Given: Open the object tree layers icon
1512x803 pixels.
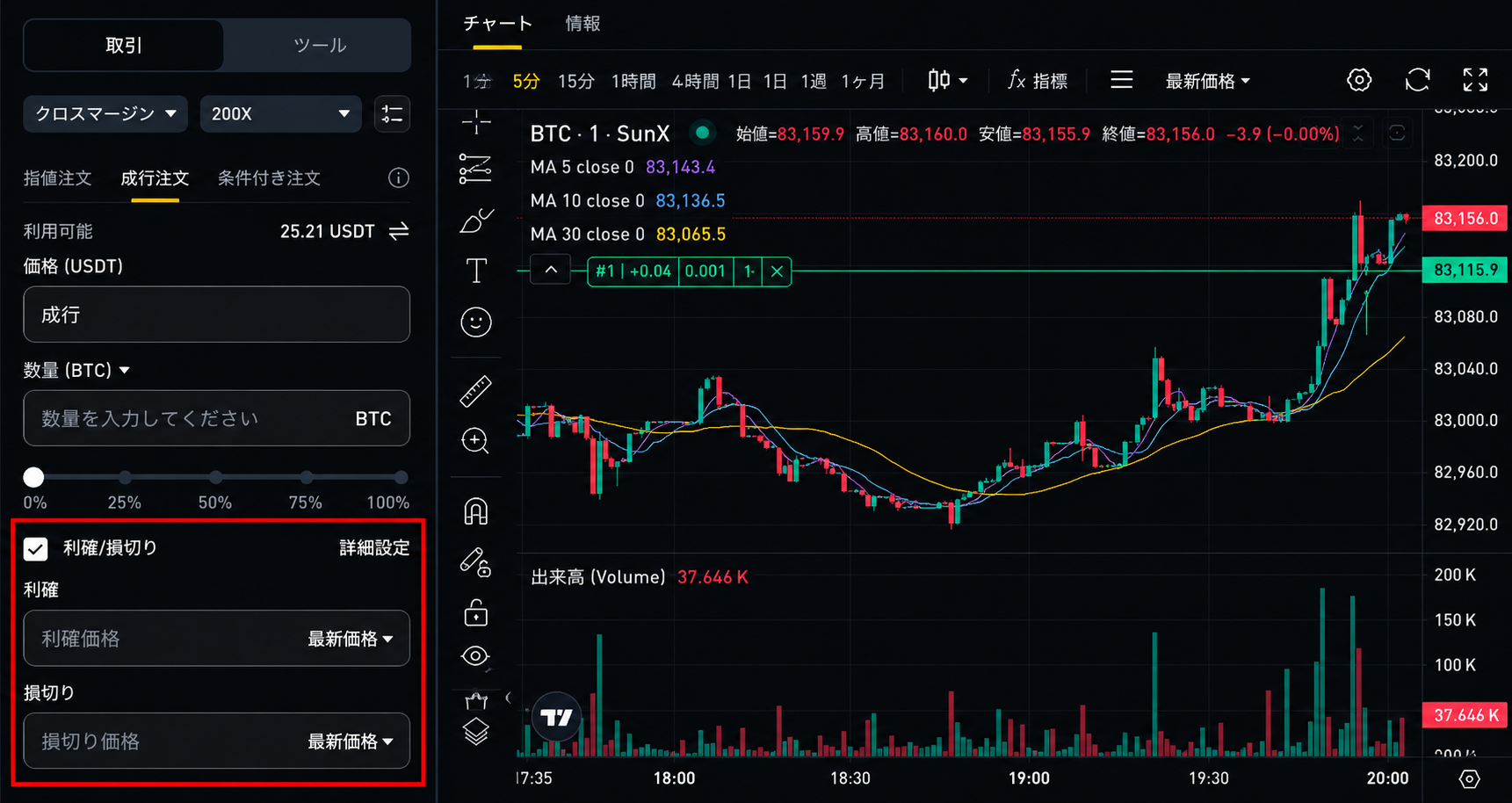Looking at the screenshot, I should click(476, 731).
